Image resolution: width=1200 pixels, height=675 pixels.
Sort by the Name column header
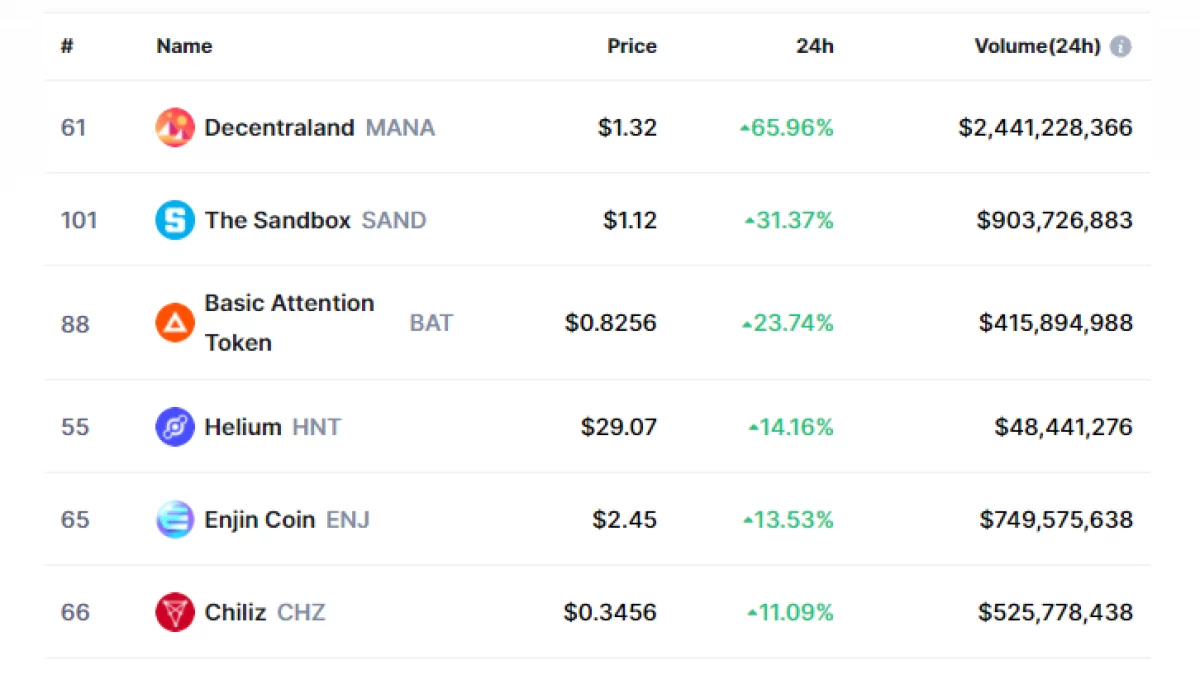pos(184,46)
